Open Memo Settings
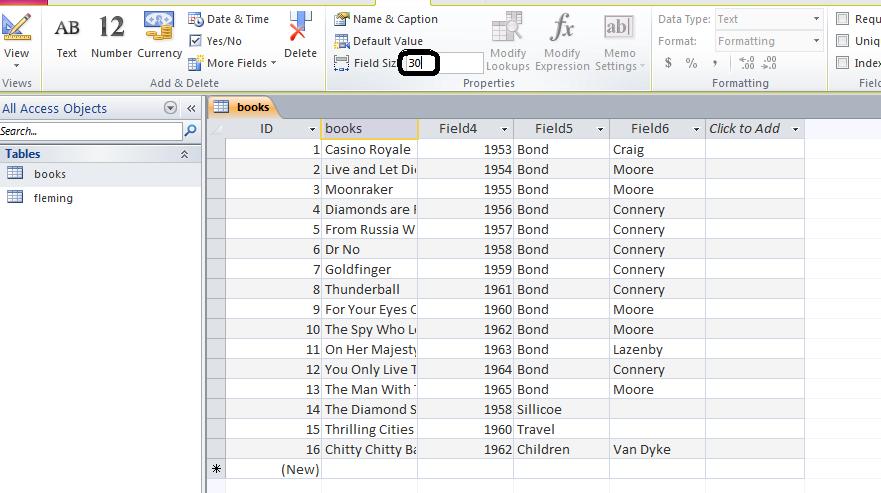 tap(619, 42)
